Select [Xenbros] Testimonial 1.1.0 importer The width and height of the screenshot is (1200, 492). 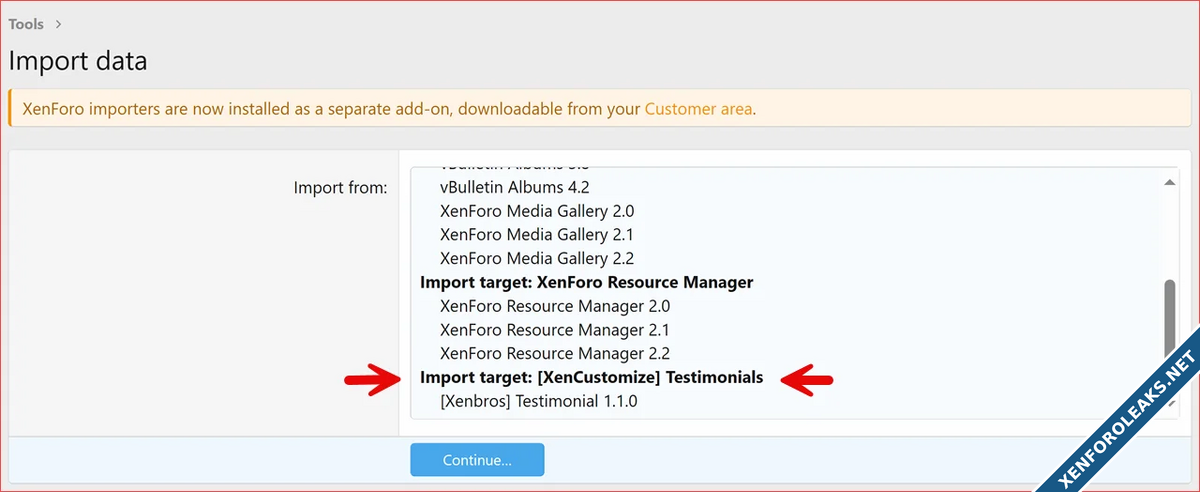click(538, 401)
